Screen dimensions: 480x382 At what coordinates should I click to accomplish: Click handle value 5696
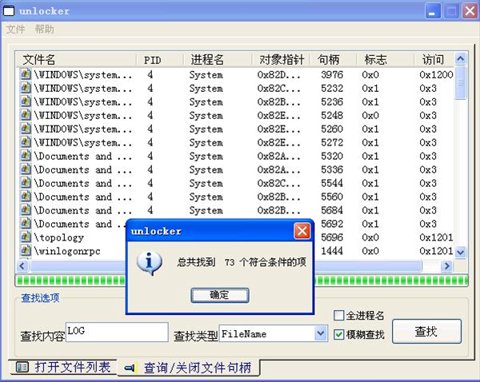(x=332, y=237)
